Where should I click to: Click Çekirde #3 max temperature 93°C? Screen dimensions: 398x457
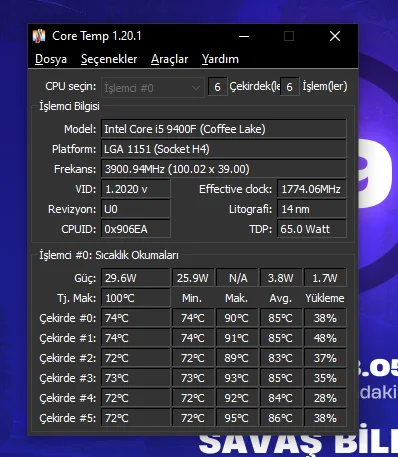tap(237, 378)
